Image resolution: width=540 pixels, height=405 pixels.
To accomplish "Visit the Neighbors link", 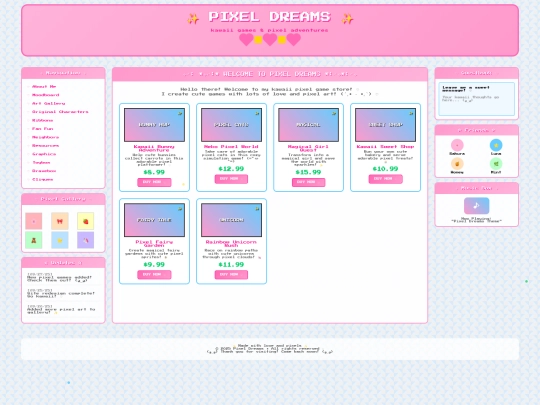I will click(x=45, y=137).
